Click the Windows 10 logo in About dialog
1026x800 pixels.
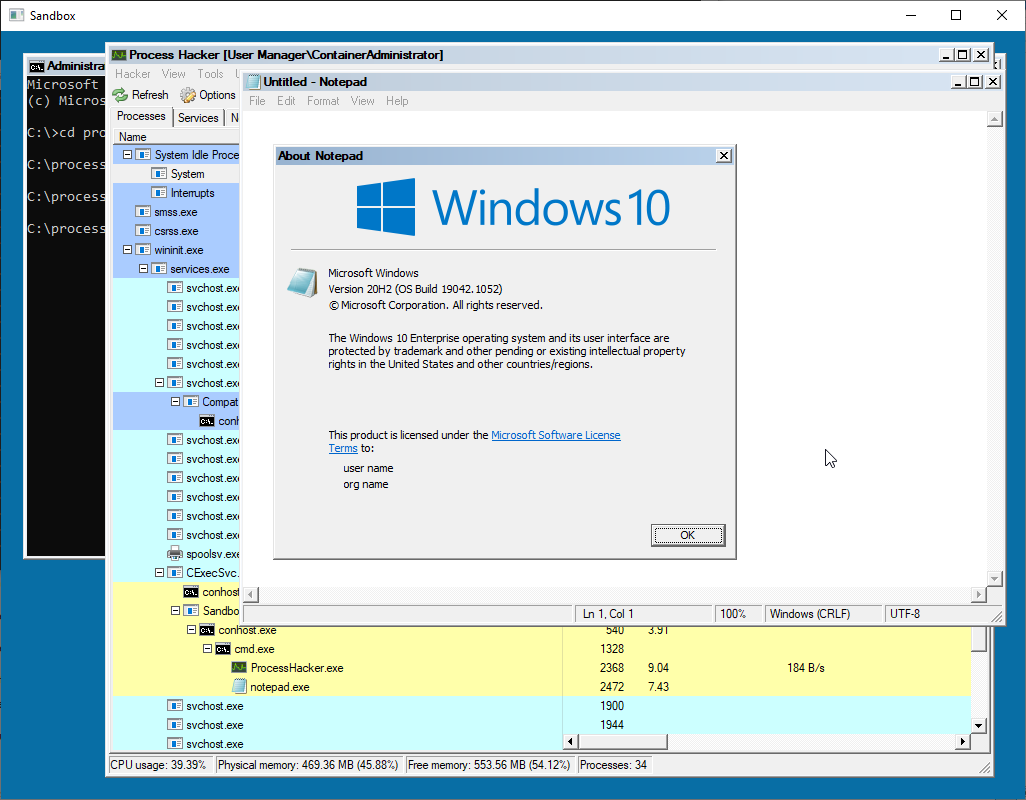tap(514, 207)
